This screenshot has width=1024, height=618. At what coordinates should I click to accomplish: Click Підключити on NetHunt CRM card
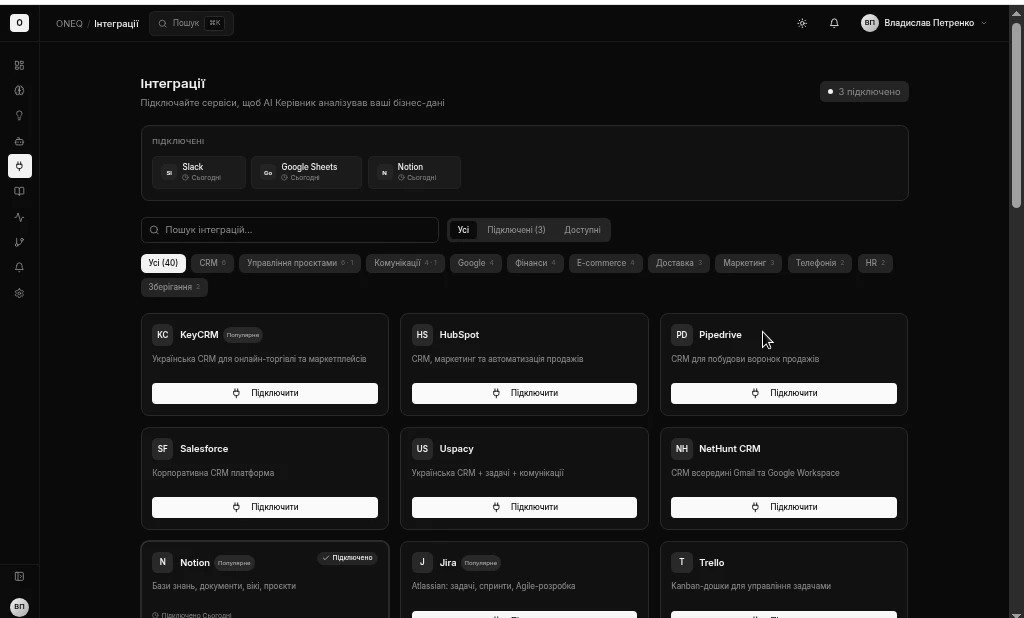click(784, 507)
